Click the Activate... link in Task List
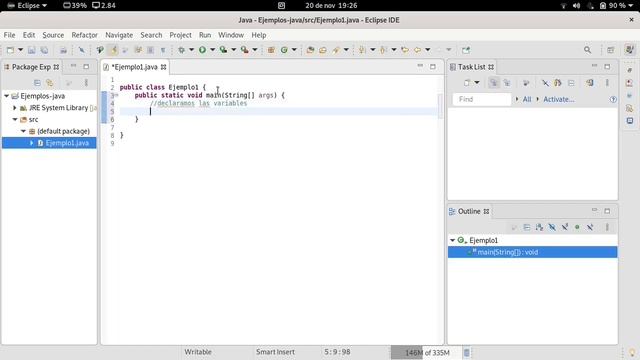This screenshot has height=360, width=640. click(558, 99)
